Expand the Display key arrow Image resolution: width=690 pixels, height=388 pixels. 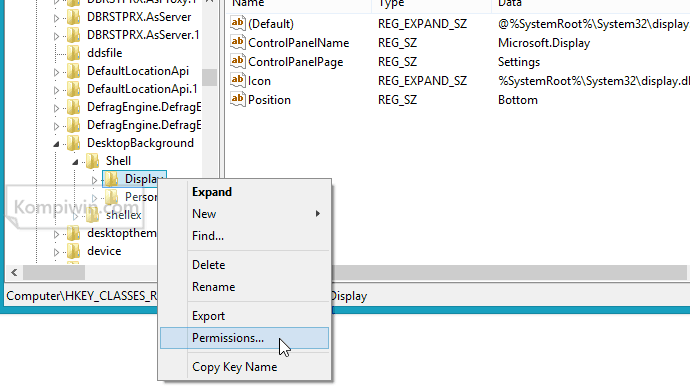point(94,180)
